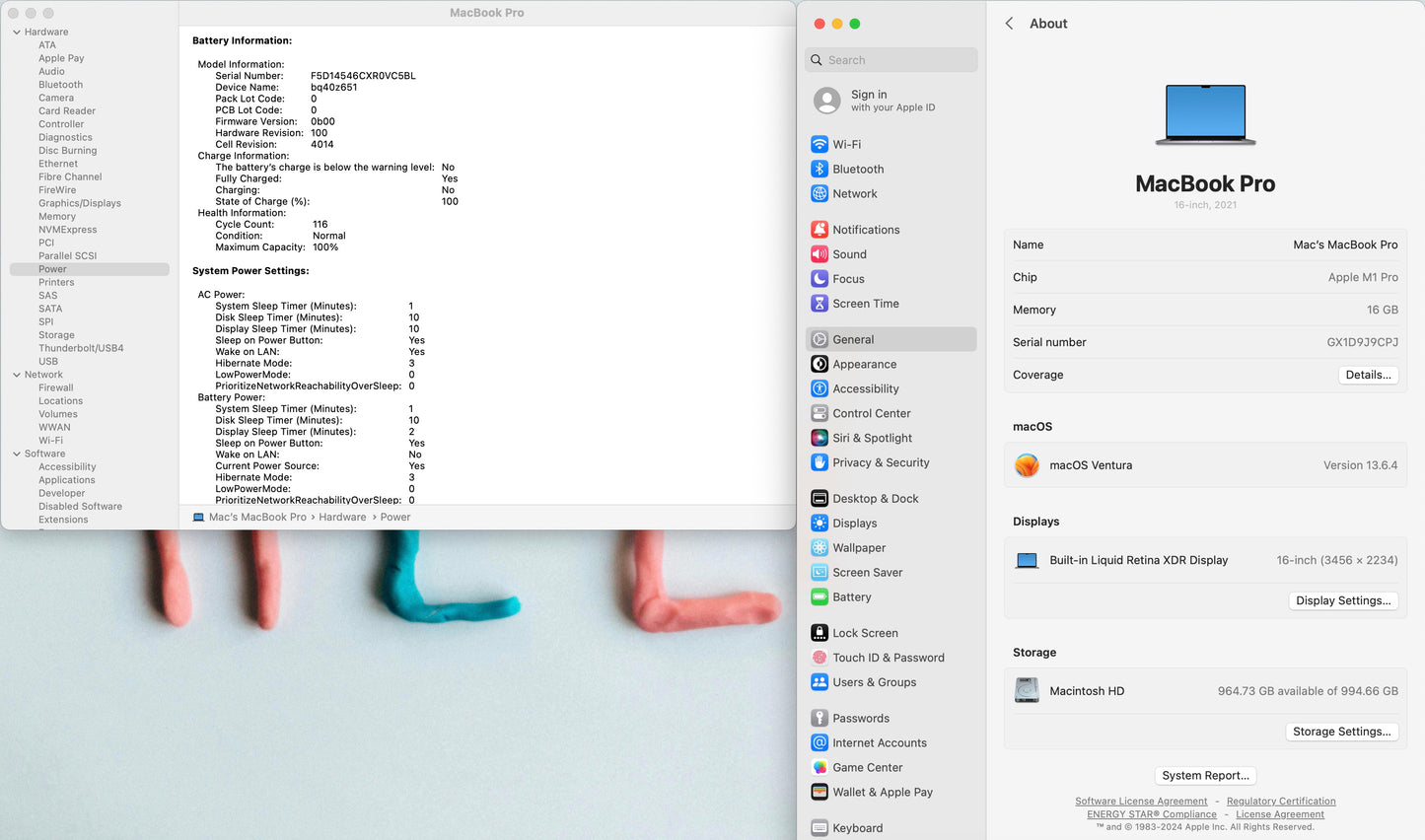Screen dimensions: 1425x840
Task: Open Siri & Spotlight icon
Action: point(819,438)
